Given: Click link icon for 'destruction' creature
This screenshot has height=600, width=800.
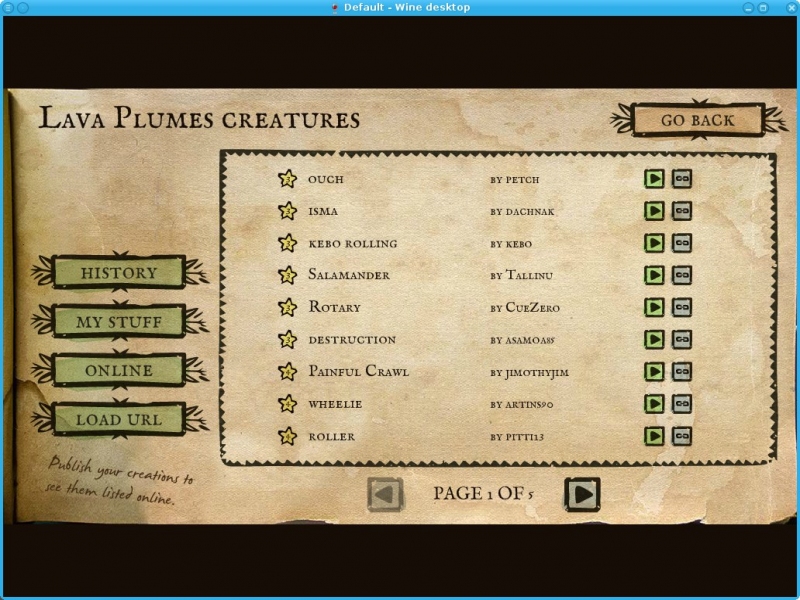Looking at the screenshot, I should [x=682, y=340].
